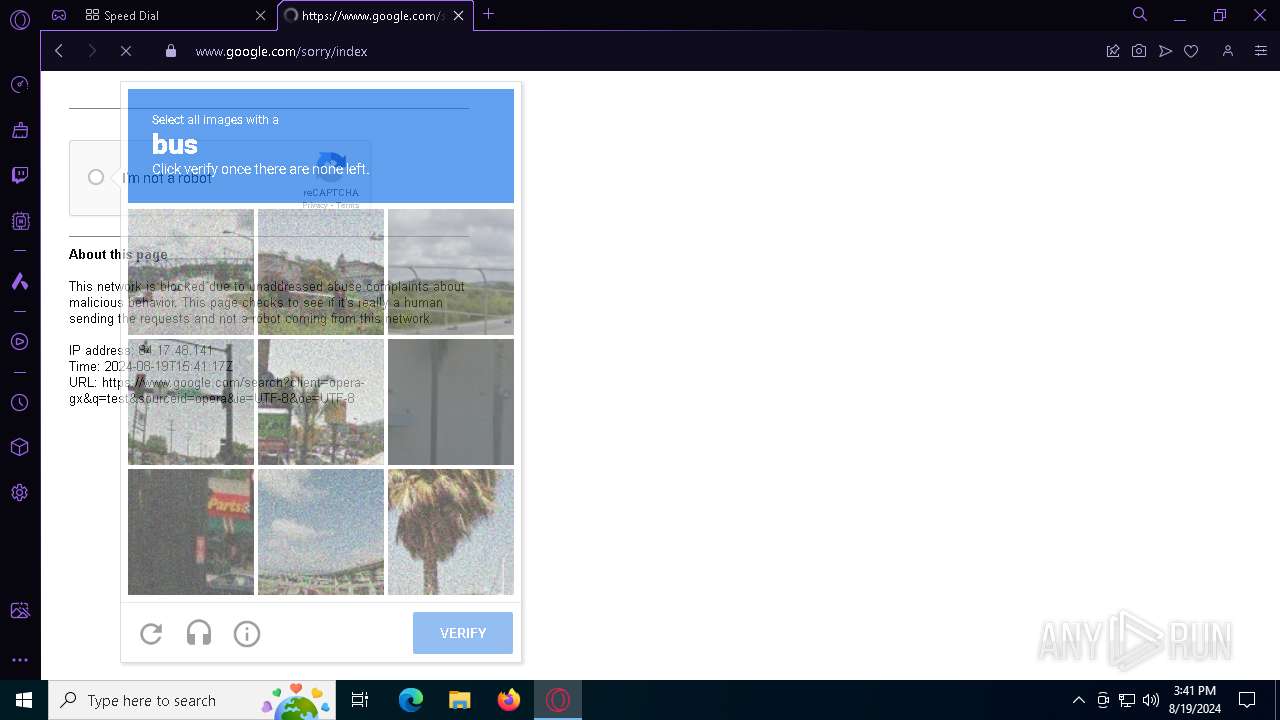Image resolution: width=1280 pixels, height=720 pixels.
Task: Click the site security lock icon
Action: pos(171,51)
